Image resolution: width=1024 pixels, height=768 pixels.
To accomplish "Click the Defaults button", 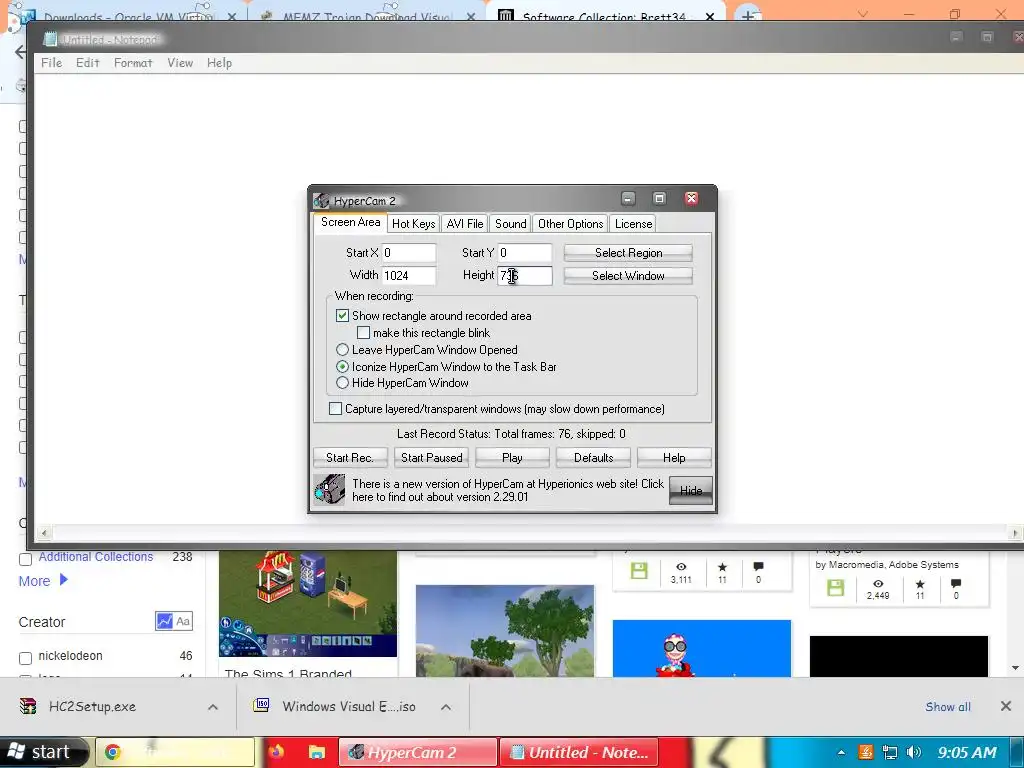I will pyautogui.click(x=594, y=458).
